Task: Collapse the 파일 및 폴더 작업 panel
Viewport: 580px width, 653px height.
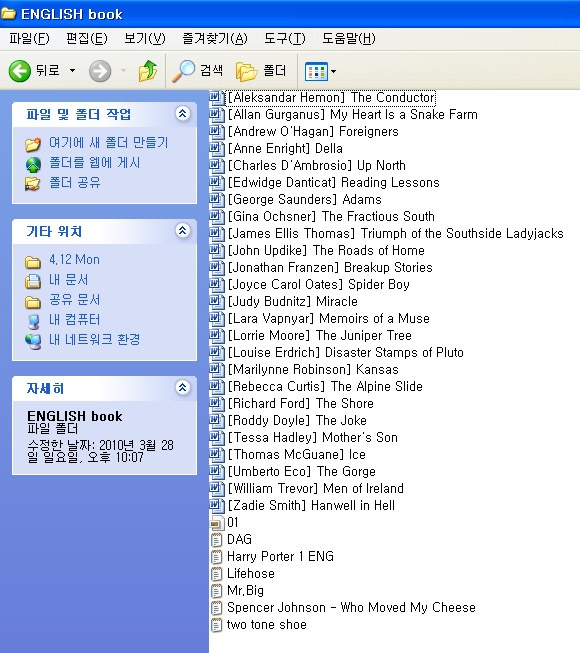Action: point(182,113)
